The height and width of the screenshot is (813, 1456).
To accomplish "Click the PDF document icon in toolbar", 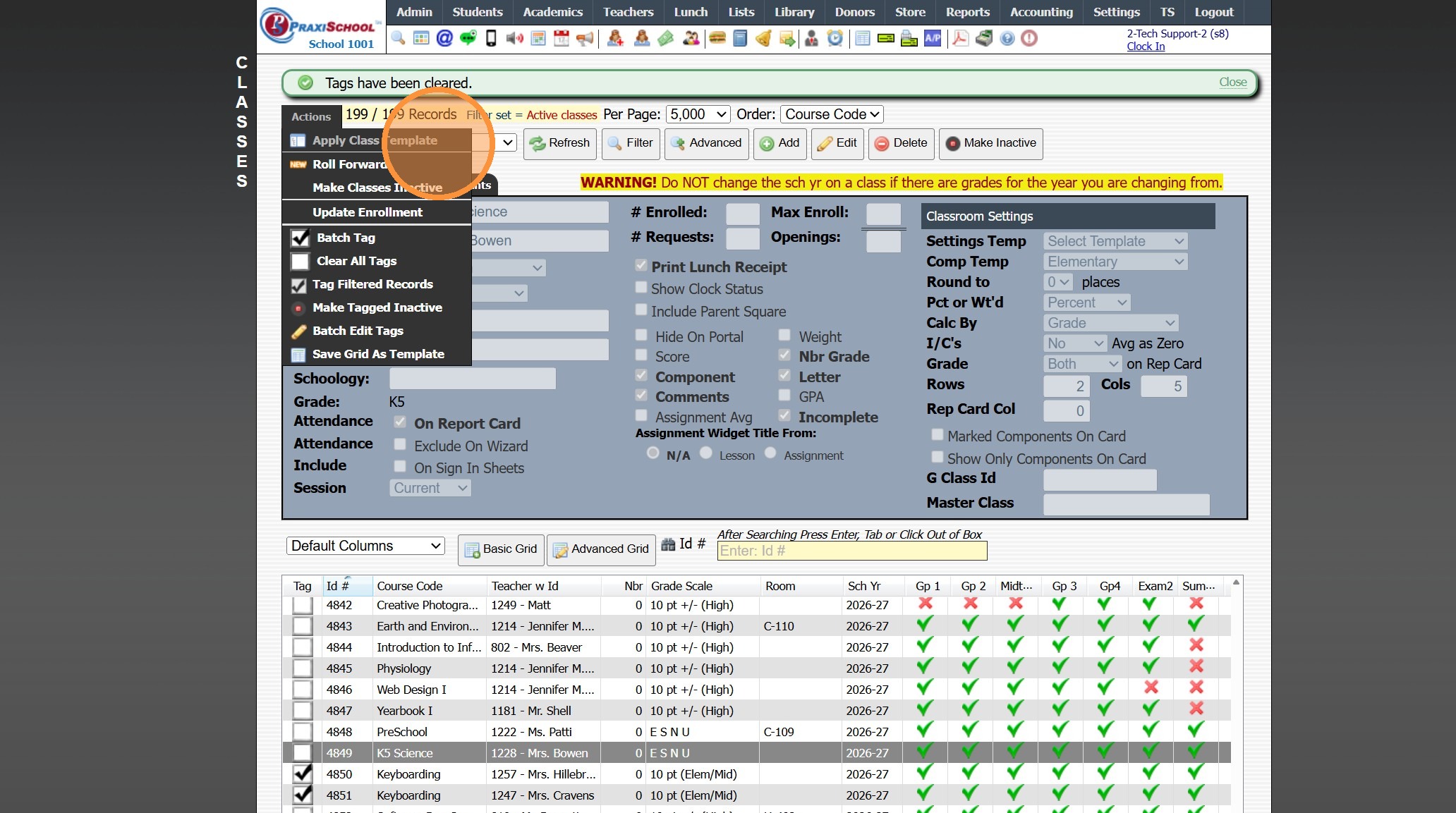I will (x=960, y=38).
